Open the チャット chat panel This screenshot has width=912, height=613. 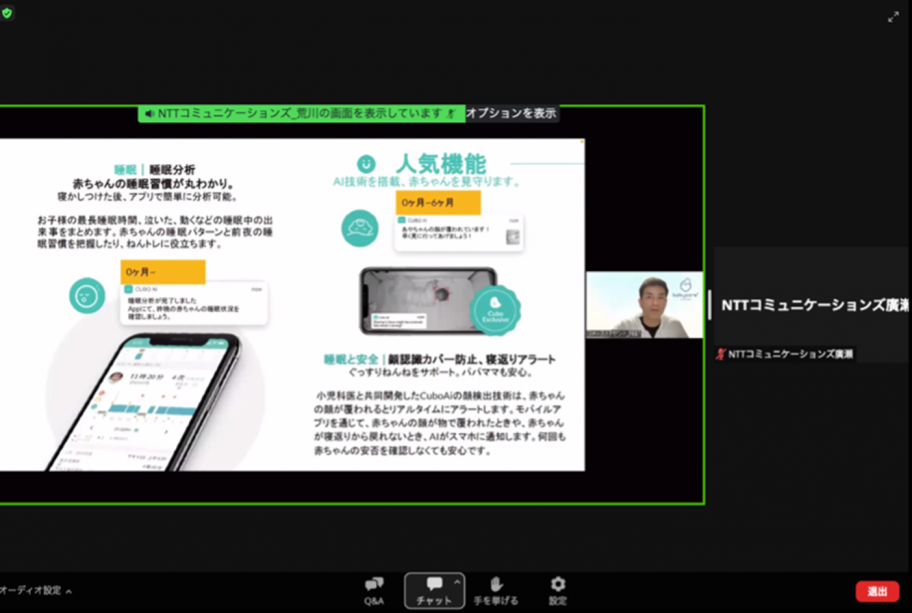434,591
